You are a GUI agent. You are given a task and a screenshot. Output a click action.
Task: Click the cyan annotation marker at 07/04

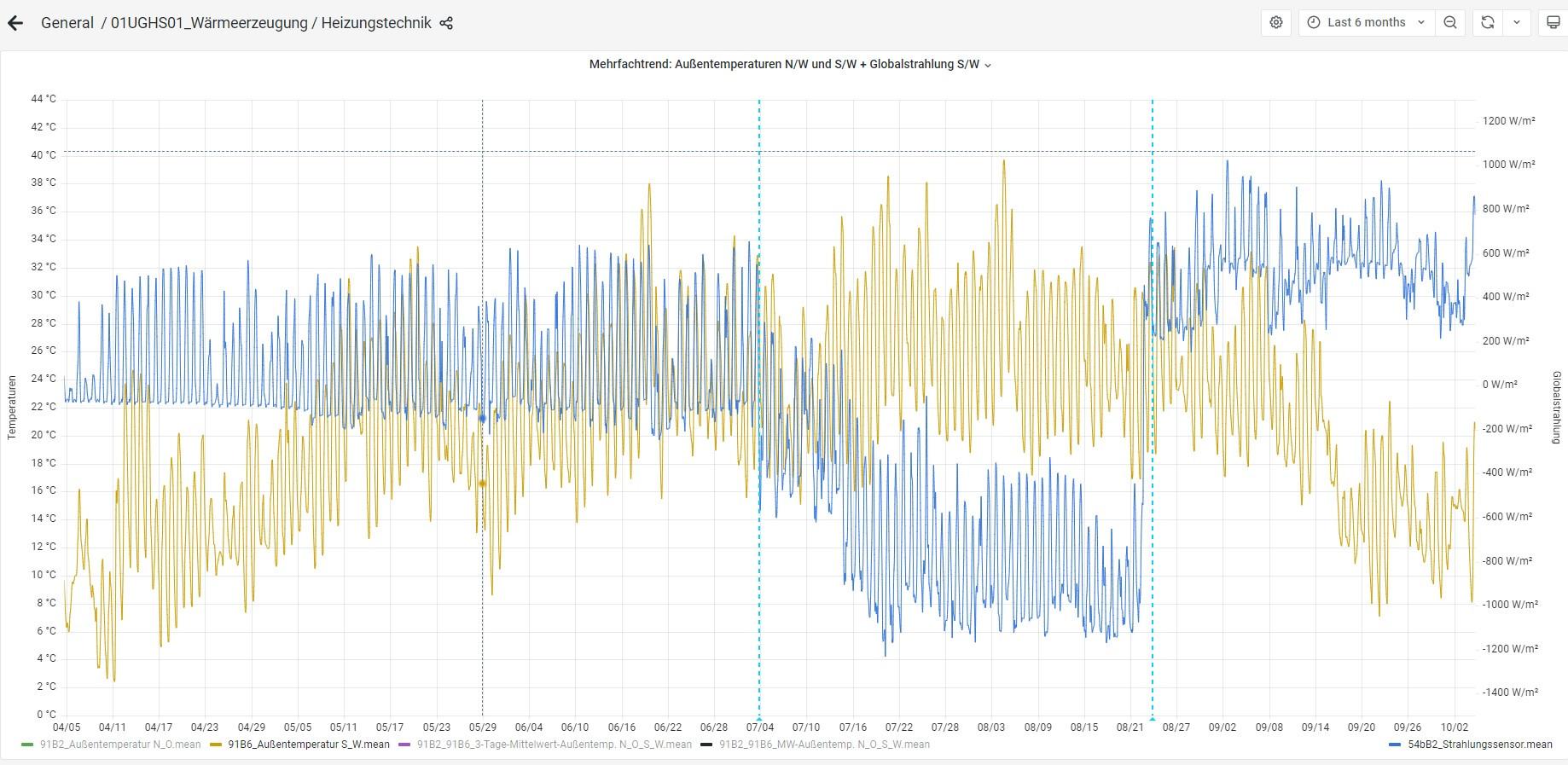pos(759,718)
